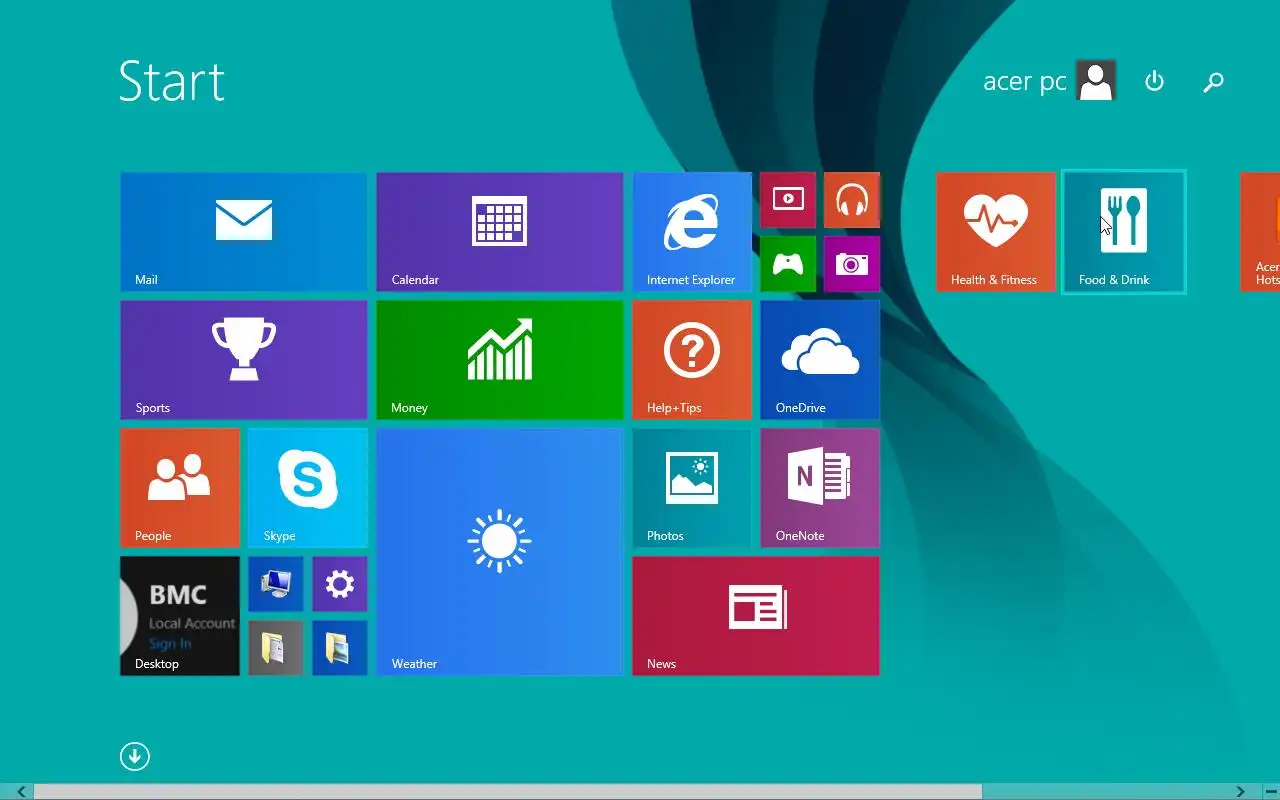
Task: Launch the Photos app tile
Action: point(692,488)
